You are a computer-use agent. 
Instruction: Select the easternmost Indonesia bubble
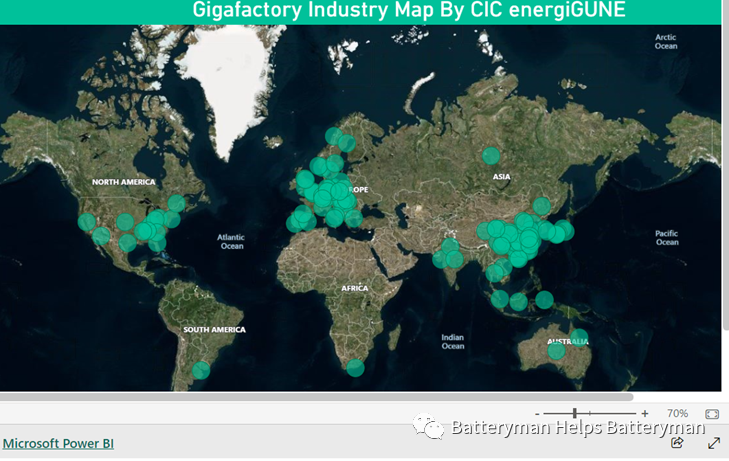(x=544, y=300)
